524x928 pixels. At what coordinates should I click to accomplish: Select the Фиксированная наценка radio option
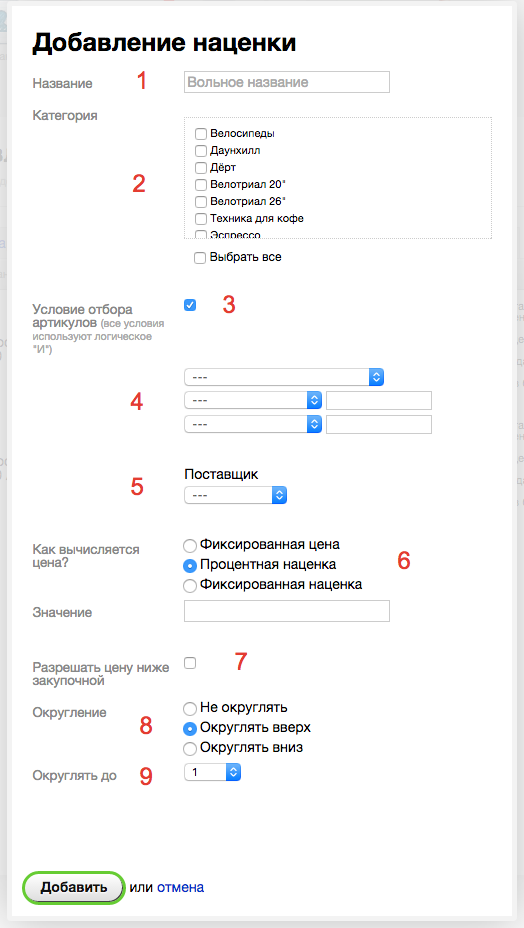pos(189,586)
